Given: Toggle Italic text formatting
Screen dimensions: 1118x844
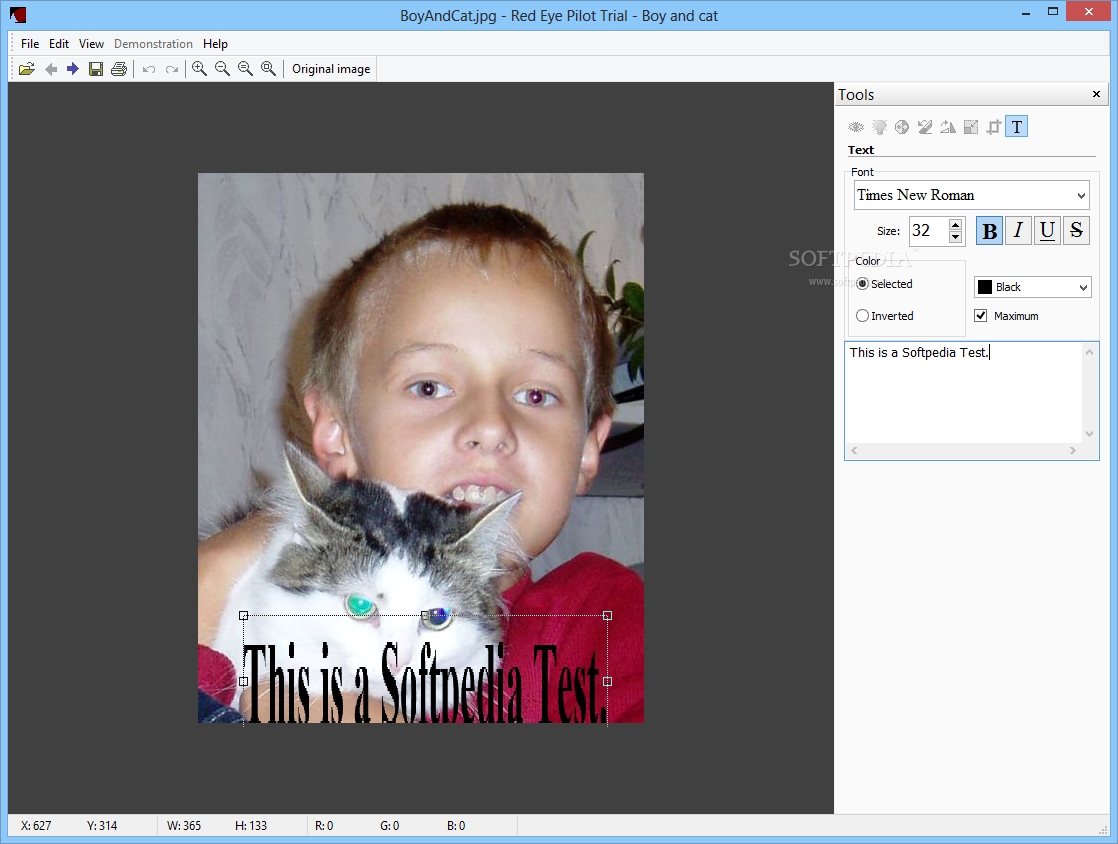Looking at the screenshot, I should (1018, 231).
